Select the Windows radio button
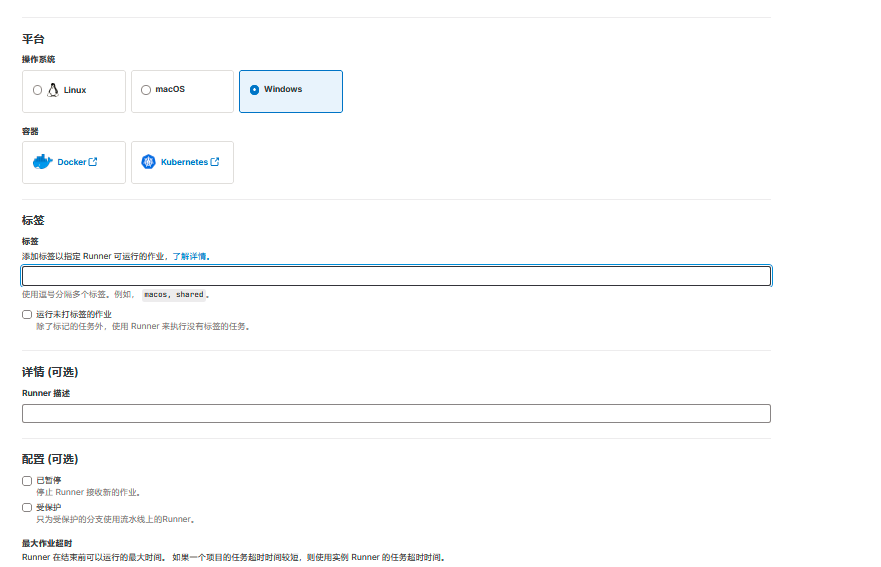 coord(254,90)
